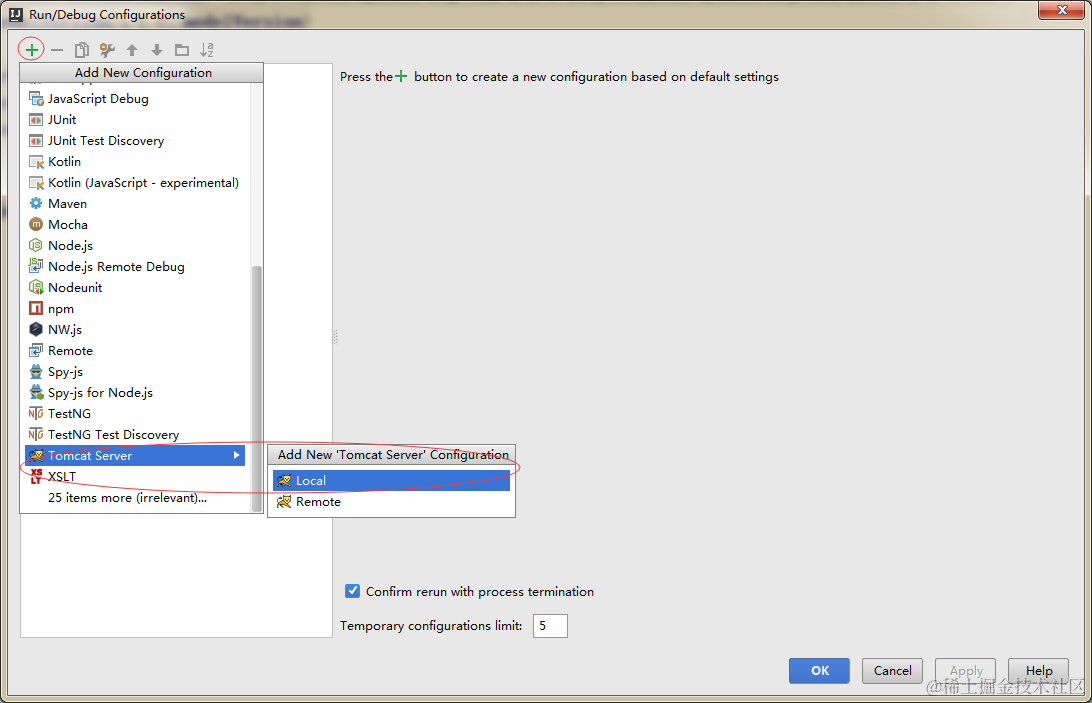Click the NW.js icon

click(36, 329)
